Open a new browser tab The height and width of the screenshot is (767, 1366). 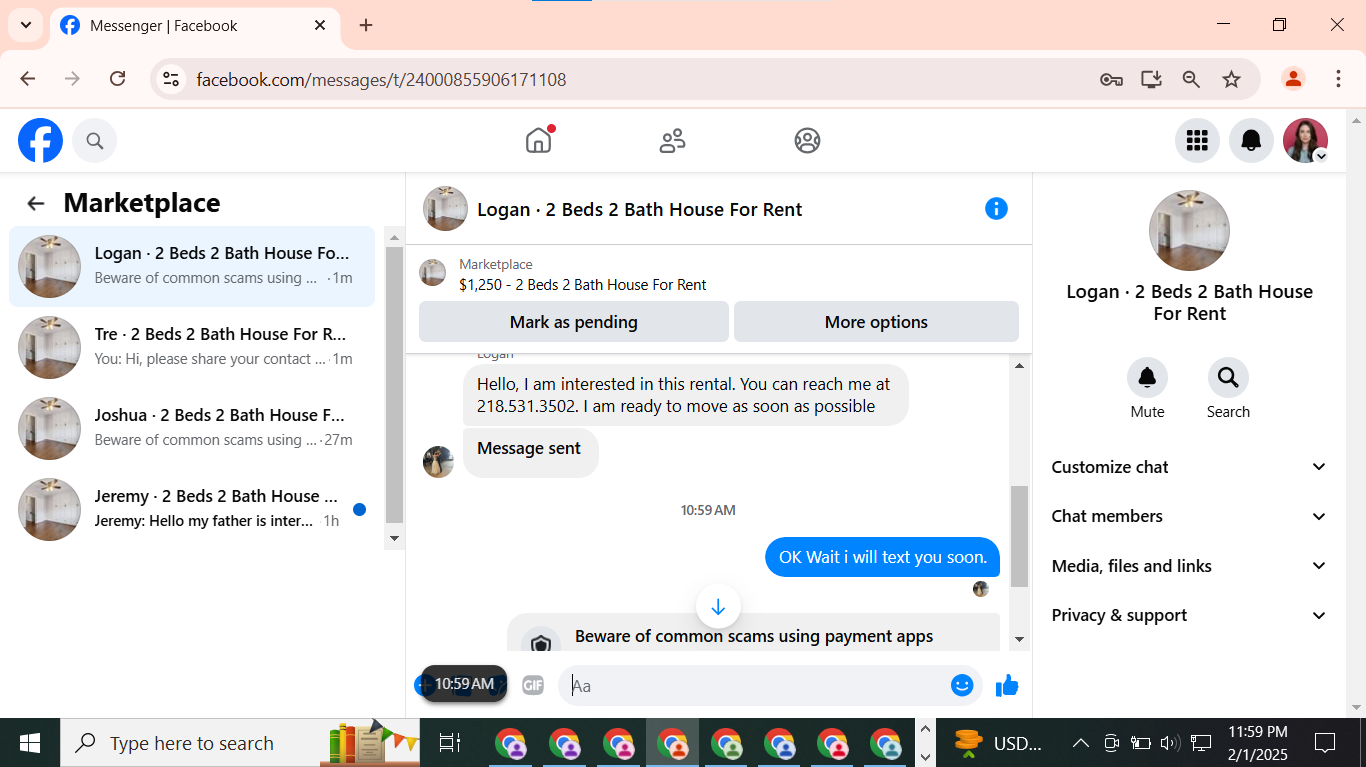366,25
